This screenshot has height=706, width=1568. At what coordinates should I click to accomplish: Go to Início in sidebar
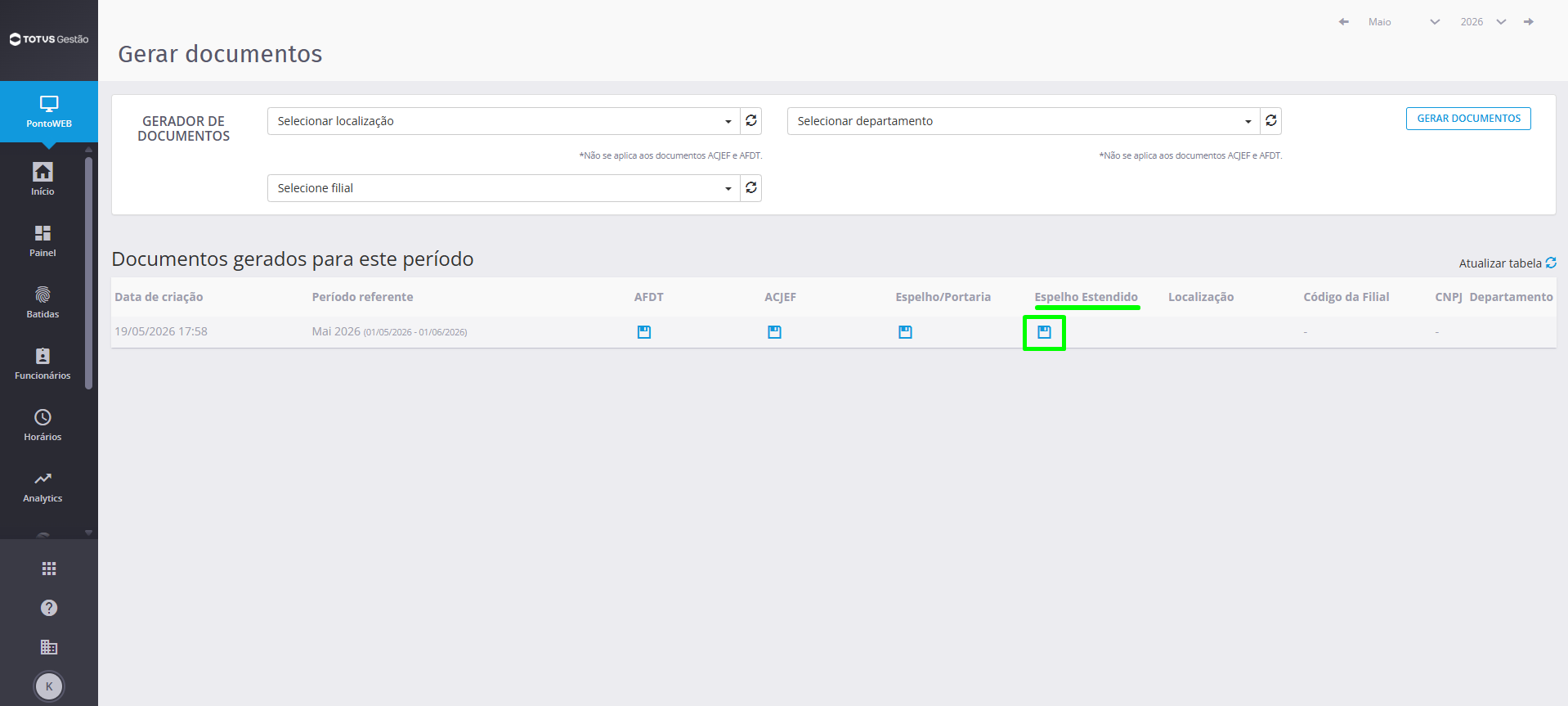43,179
